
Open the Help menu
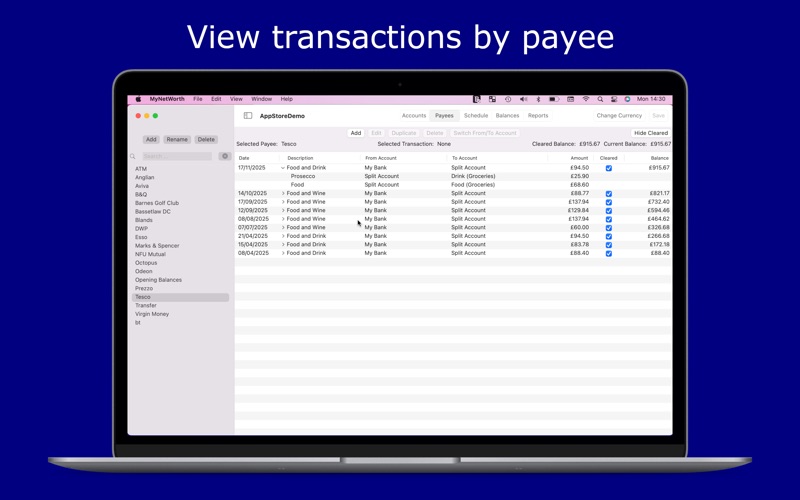(x=287, y=99)
